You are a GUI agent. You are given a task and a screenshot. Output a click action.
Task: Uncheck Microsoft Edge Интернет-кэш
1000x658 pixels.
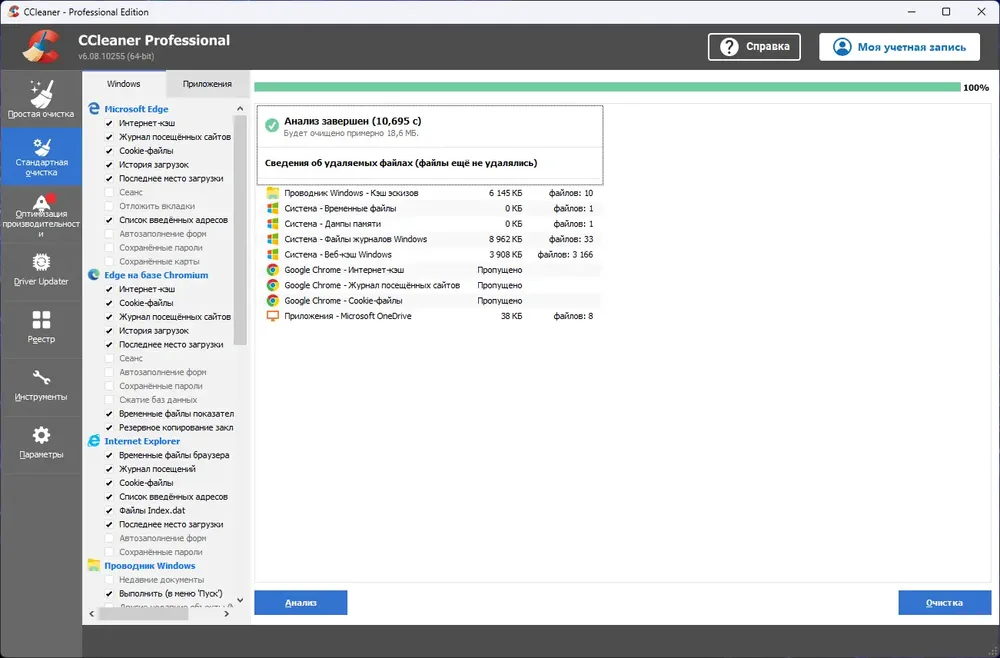(x=109, y=123)
